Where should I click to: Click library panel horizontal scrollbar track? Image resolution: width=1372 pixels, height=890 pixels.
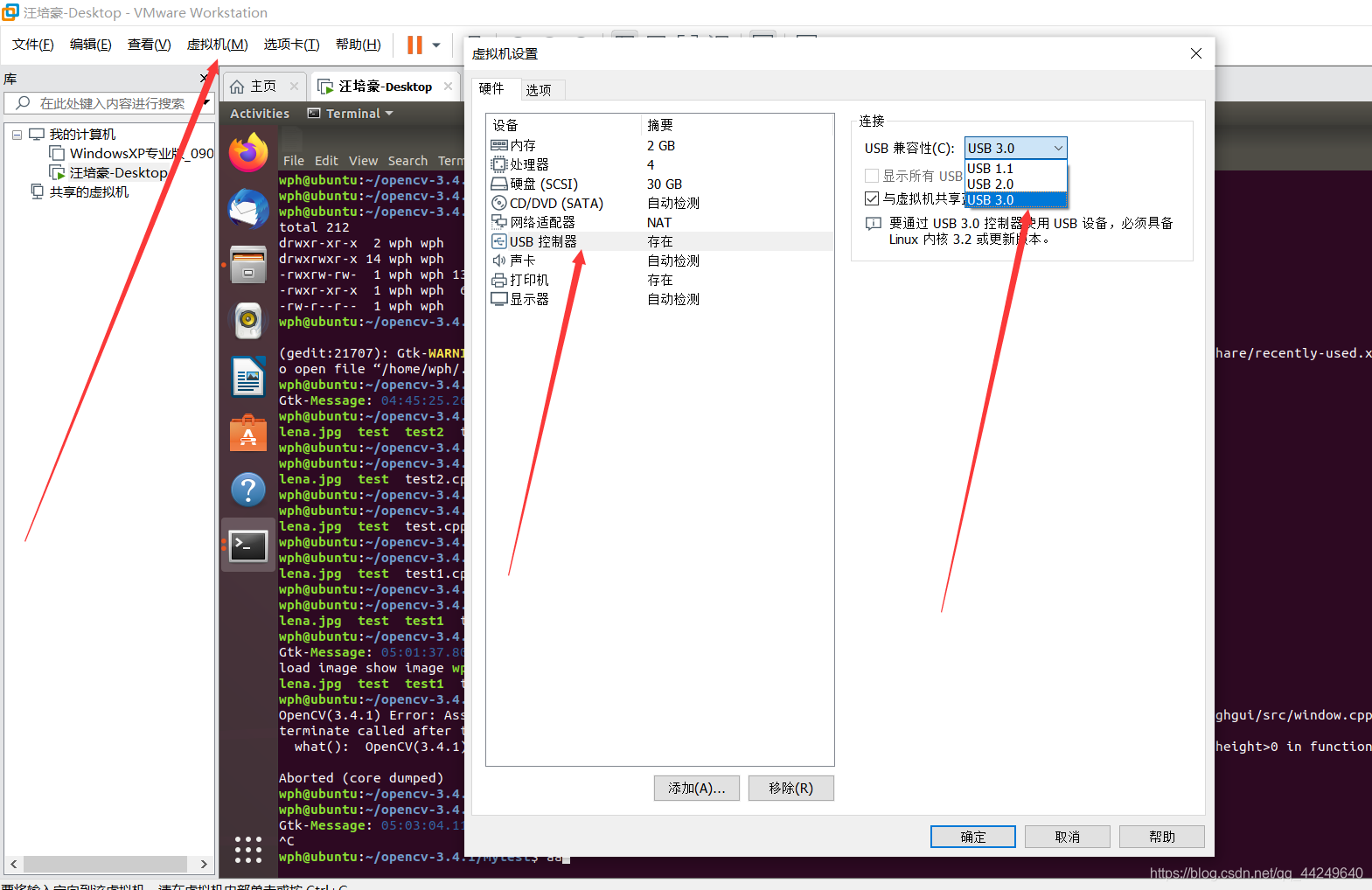pos(108,864)
